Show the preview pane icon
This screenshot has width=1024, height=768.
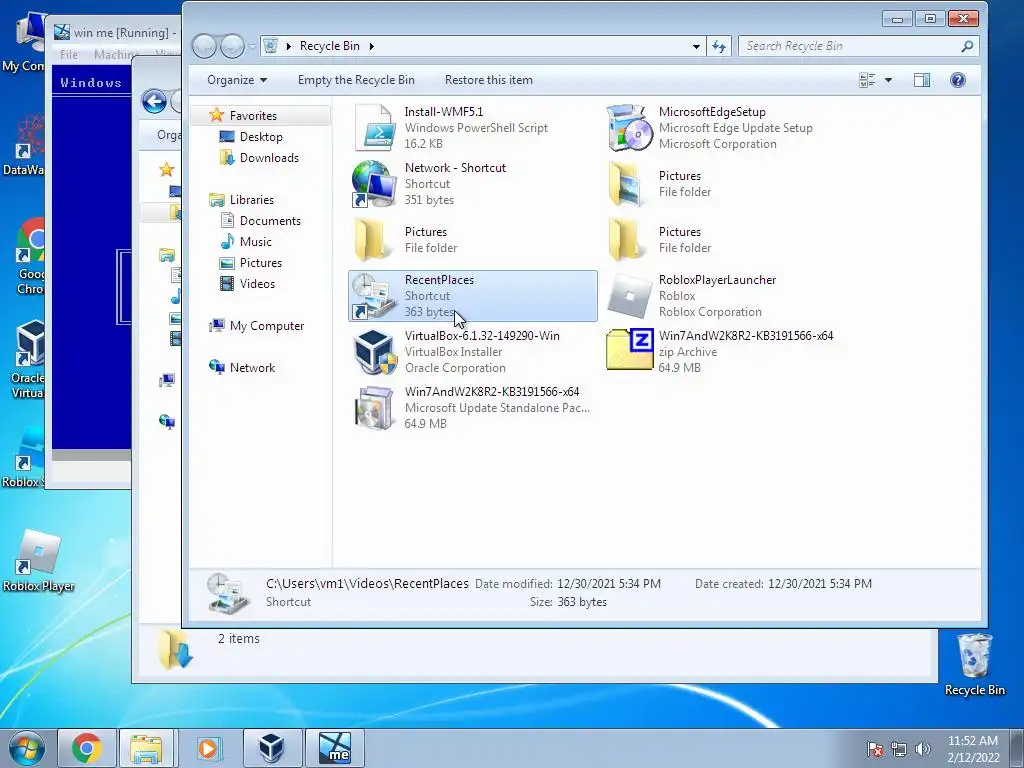click(x=921, y=80)
